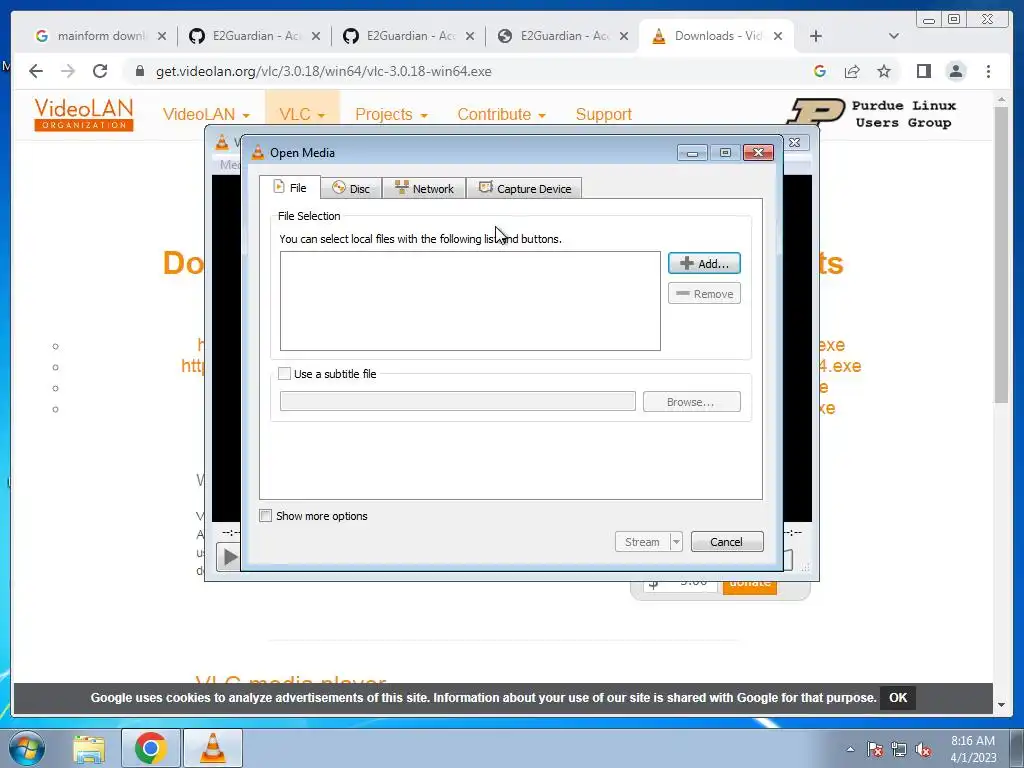Click the Google icon in the address bar
Viewport: 1024px width, 768px height.
click(820, 71)
